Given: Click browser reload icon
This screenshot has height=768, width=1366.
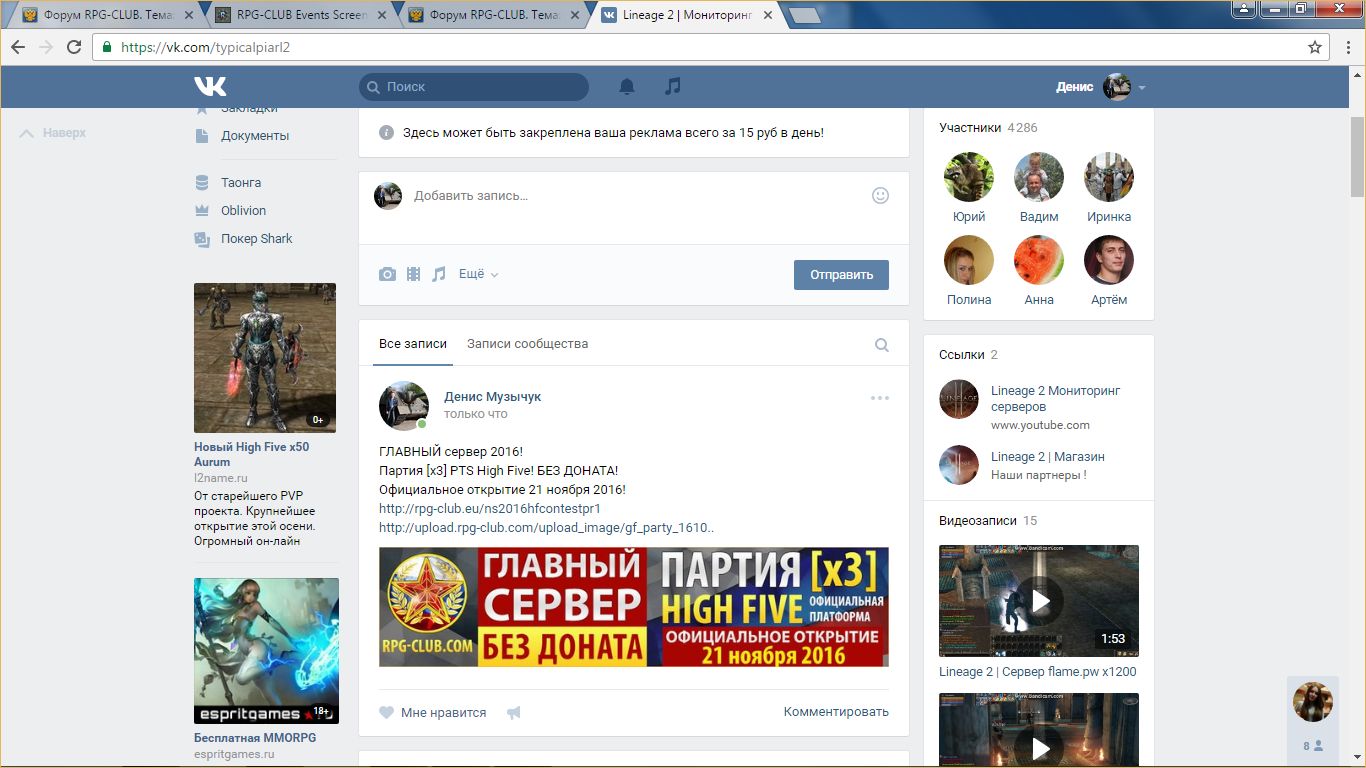Looking at the screenshot, I should 74,47.
